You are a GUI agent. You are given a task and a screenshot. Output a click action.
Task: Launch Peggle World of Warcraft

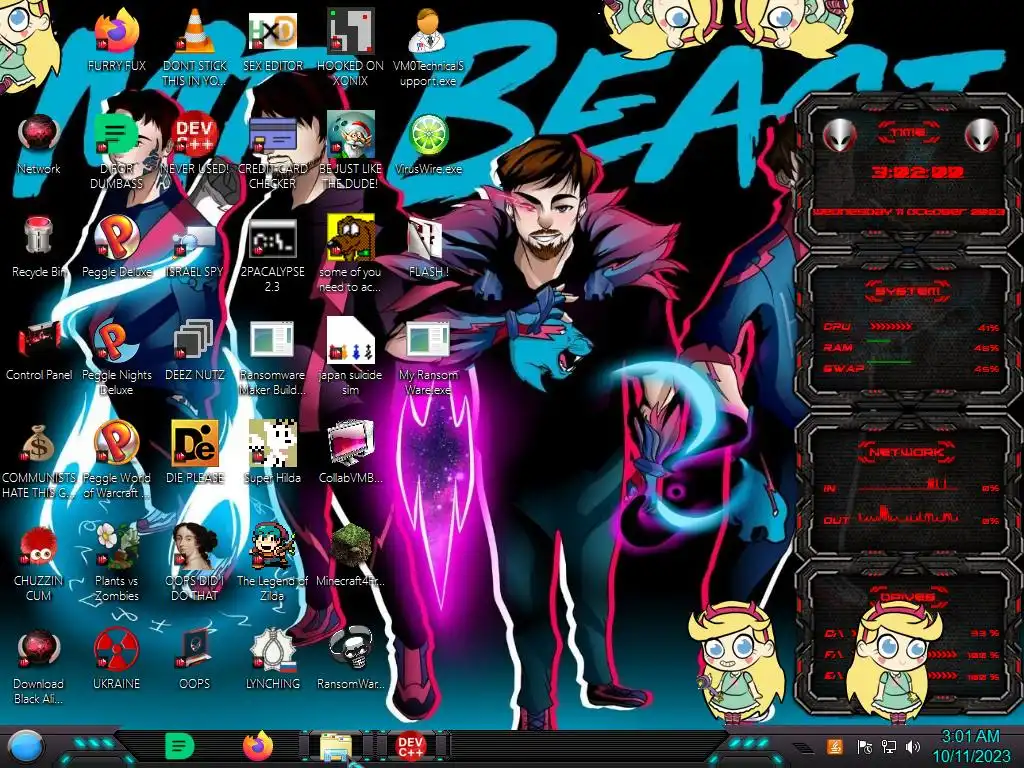116,444
